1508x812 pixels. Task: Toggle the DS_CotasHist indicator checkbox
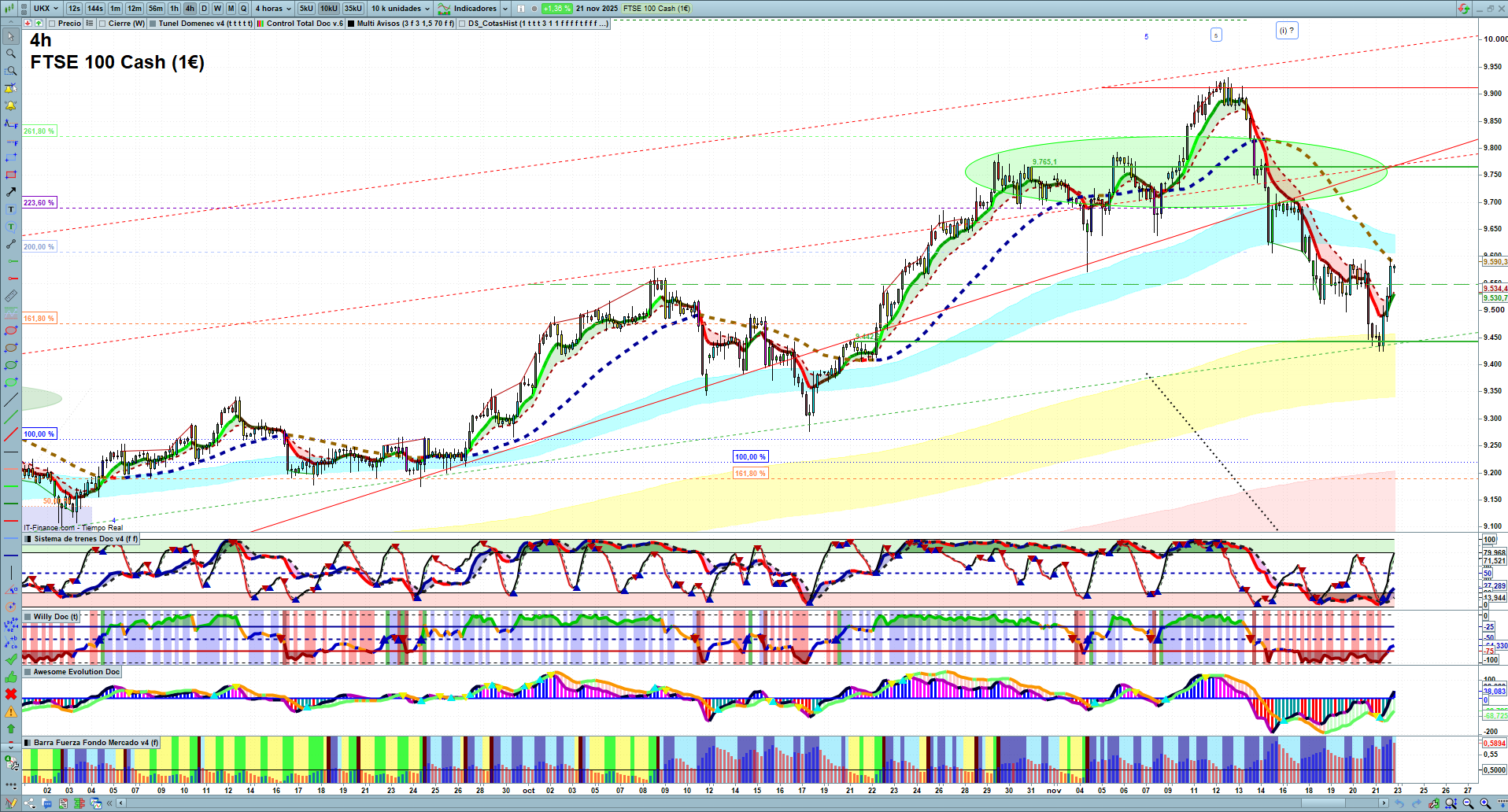(462, 24)
